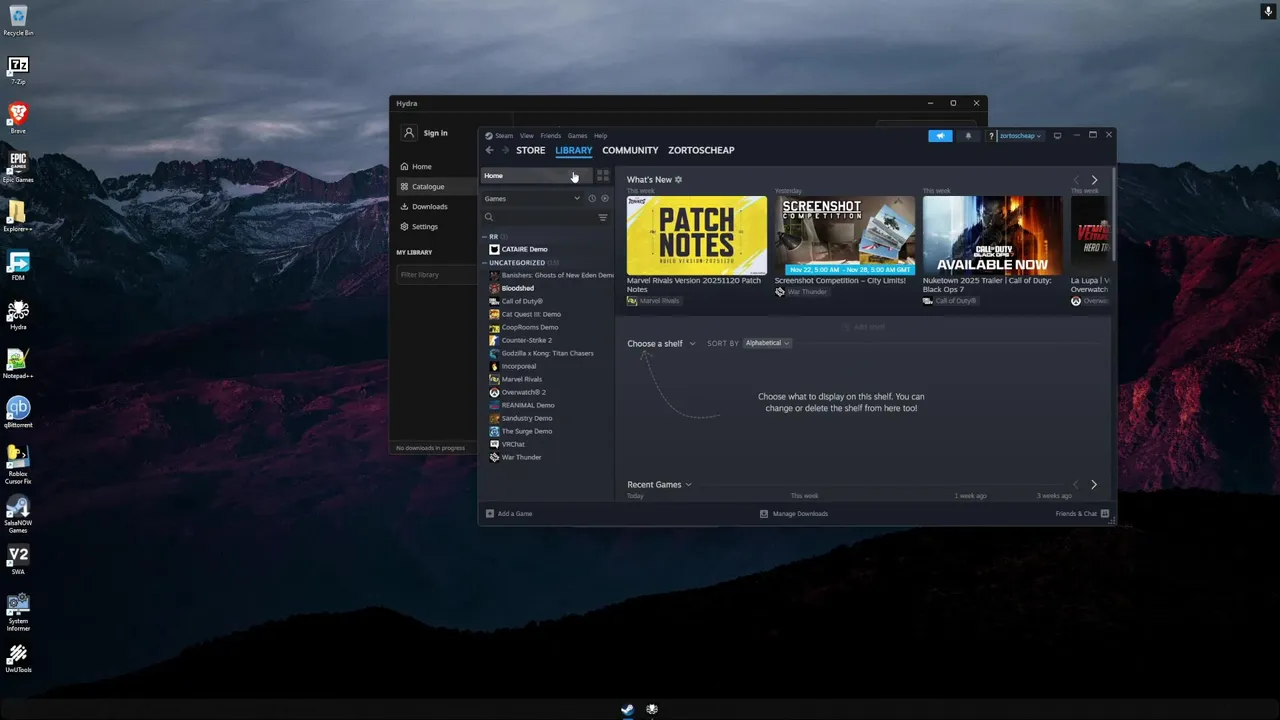
Task: Open the Friends menu
Action: (x=551, y=136)
